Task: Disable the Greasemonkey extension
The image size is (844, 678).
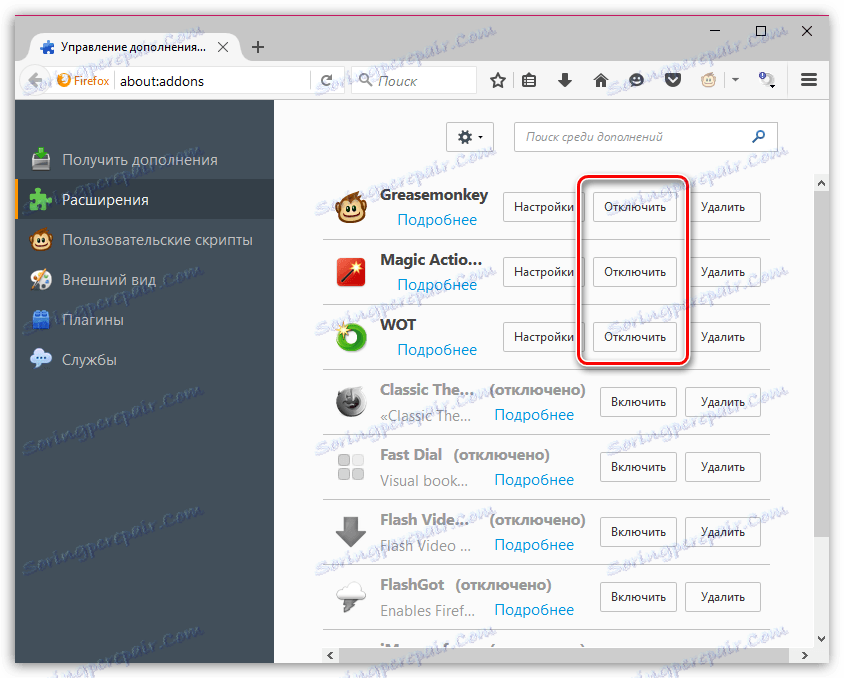Action: click(x=635, y=207)
